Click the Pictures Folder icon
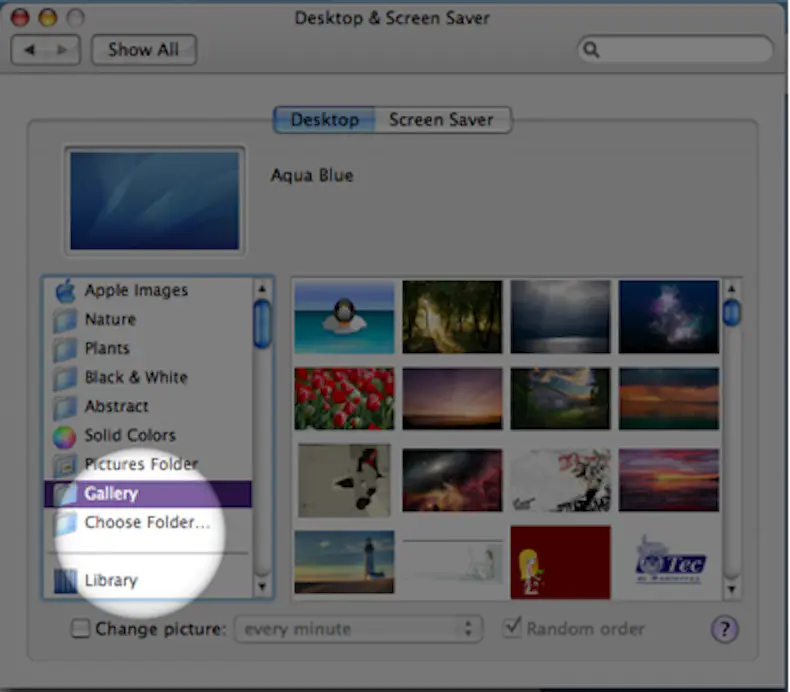790x692 pixels. point(65,465)
